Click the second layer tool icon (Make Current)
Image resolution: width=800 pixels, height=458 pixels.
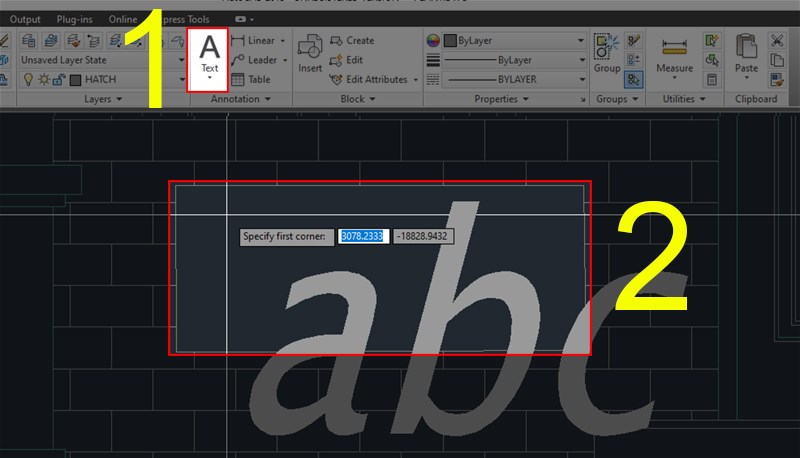pos(51,40)
